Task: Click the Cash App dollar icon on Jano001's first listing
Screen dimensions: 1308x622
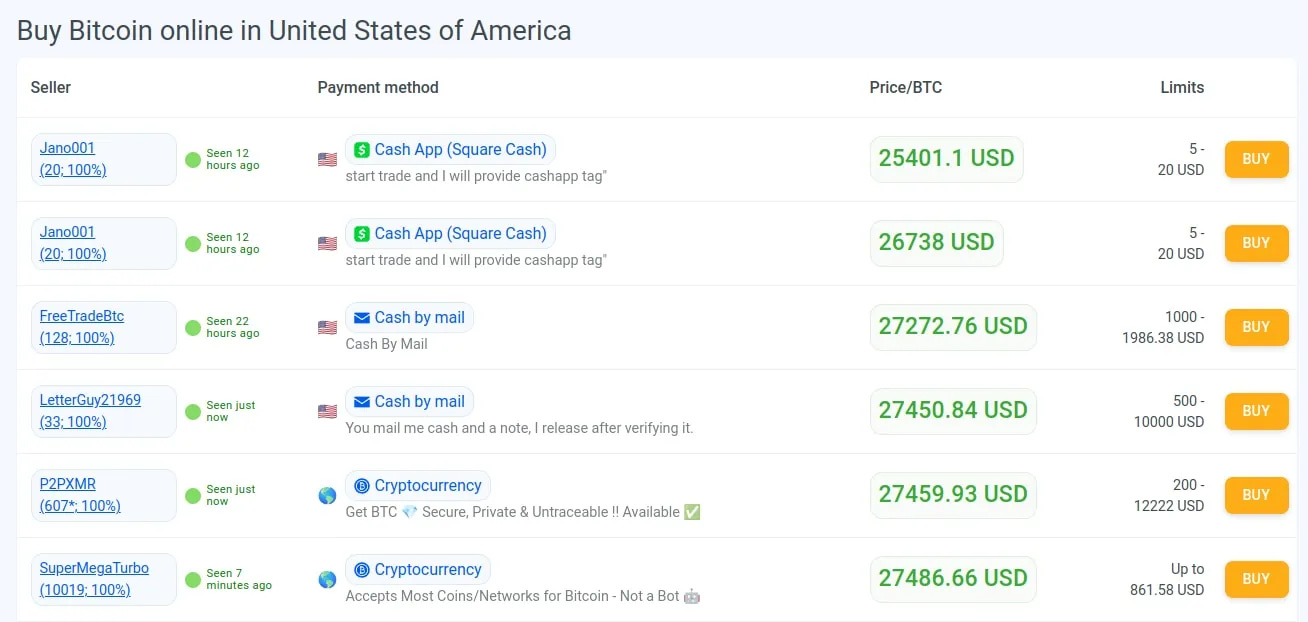Action: 361,149
